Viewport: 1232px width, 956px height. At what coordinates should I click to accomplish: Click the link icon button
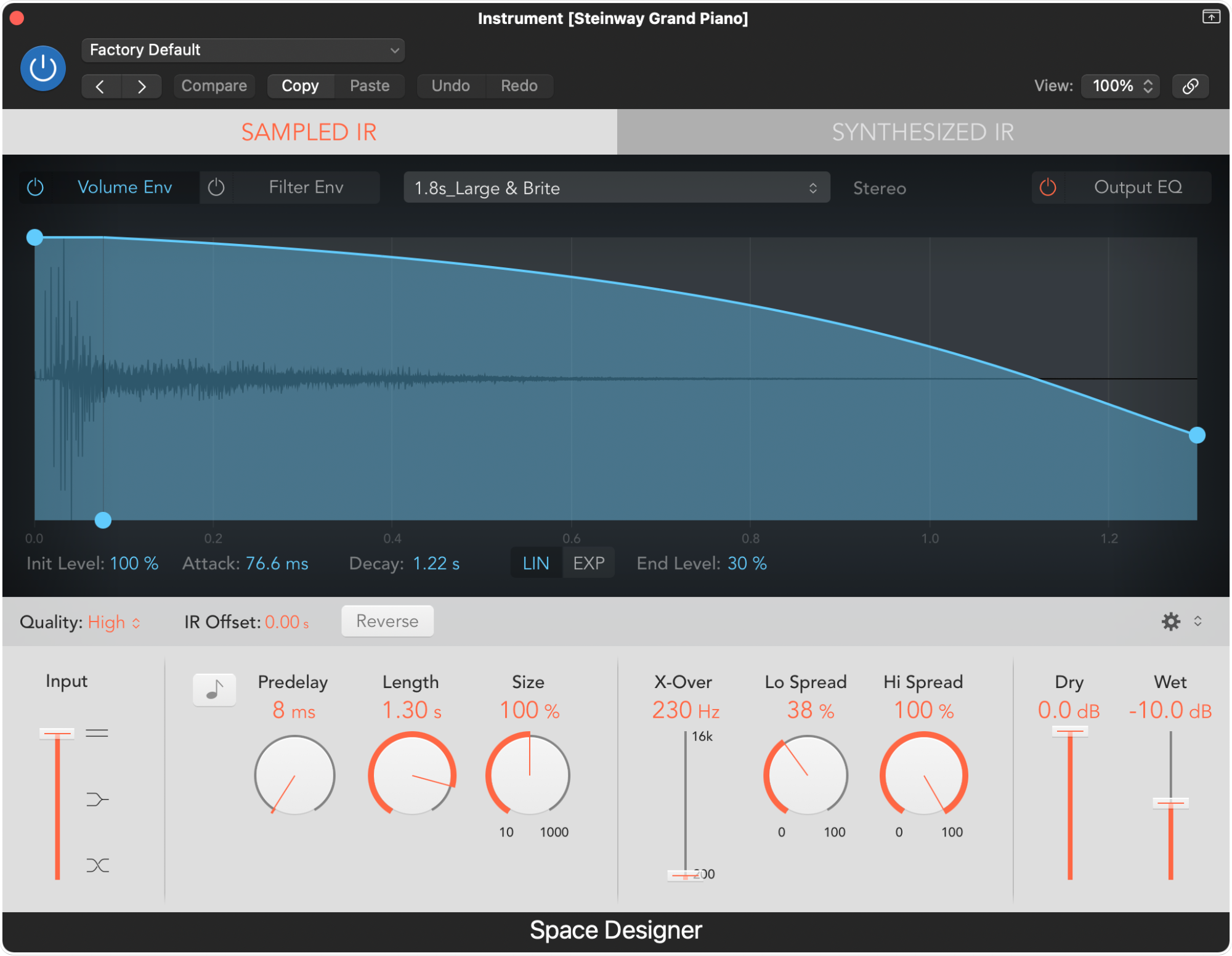point(1190,86)
